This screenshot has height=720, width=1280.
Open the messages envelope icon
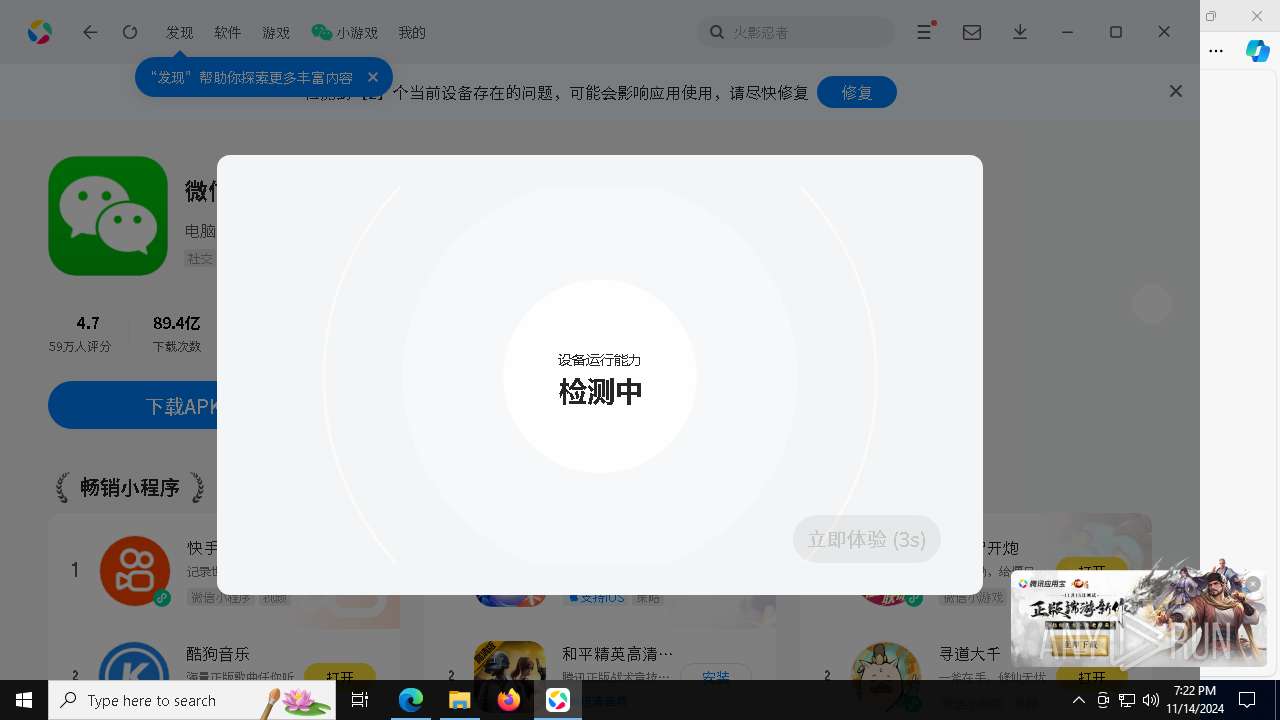(x=972, y=32)
